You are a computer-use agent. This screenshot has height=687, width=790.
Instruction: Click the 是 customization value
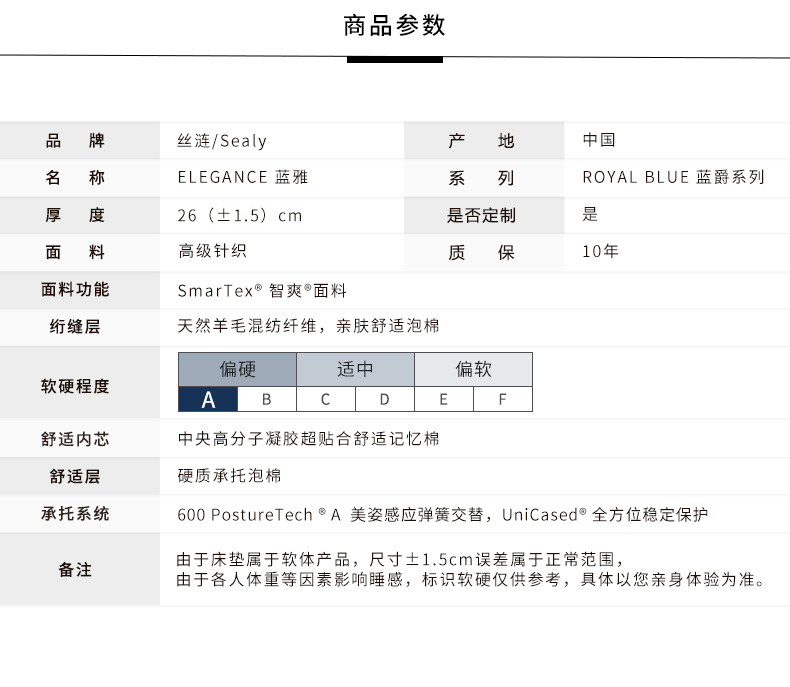[590, 214]
